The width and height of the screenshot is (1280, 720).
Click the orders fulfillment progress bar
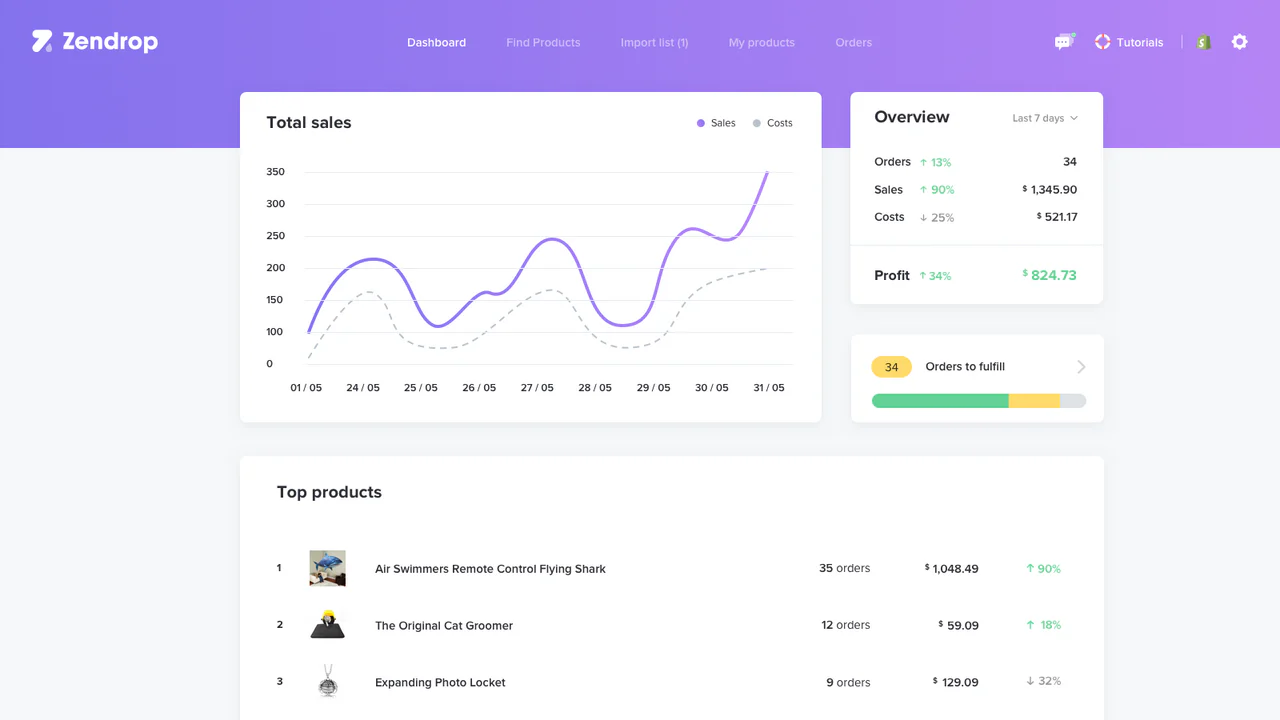click(978, 401)
